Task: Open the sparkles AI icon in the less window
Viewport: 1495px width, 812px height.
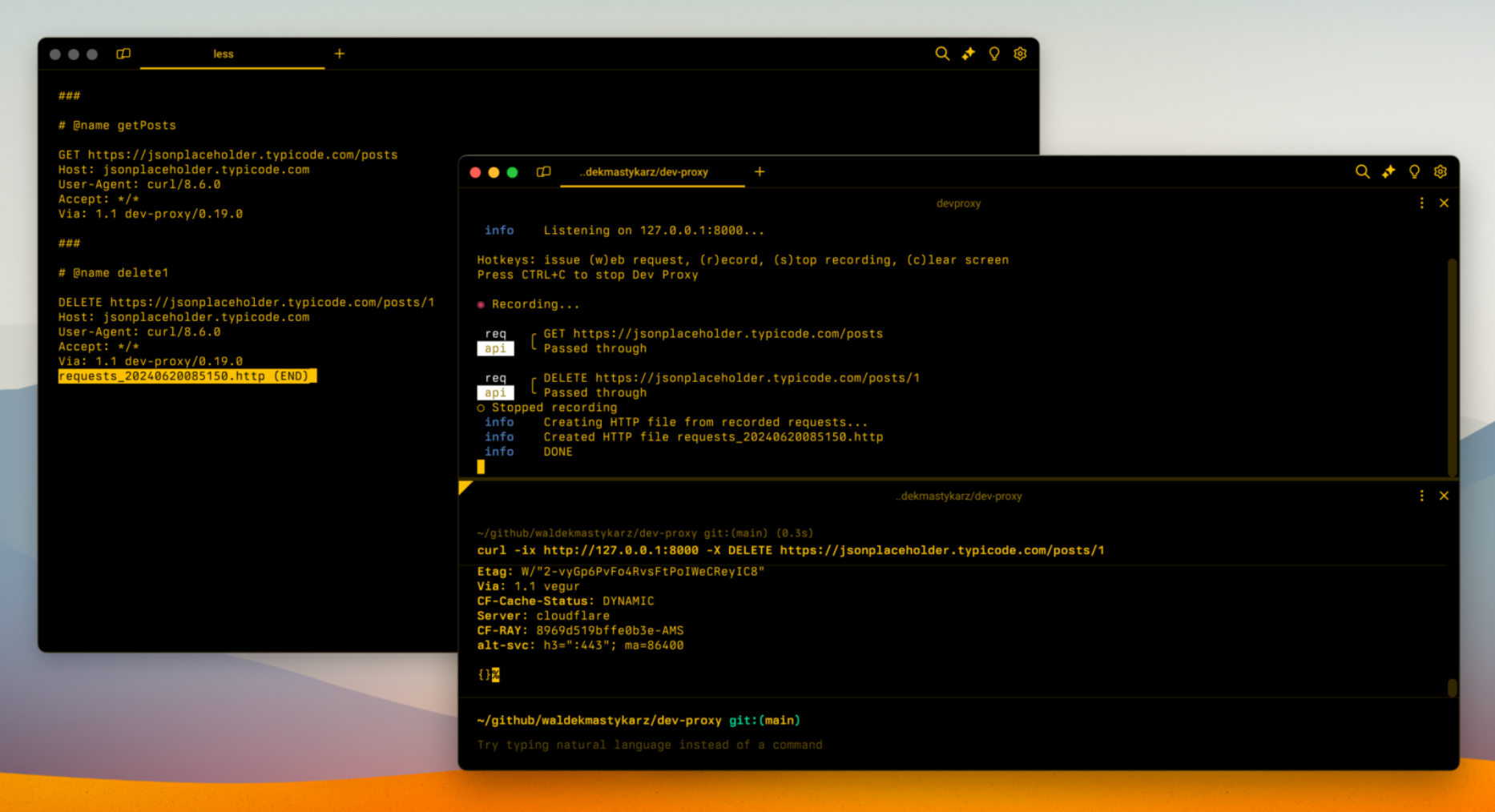Action: (968, 54)
